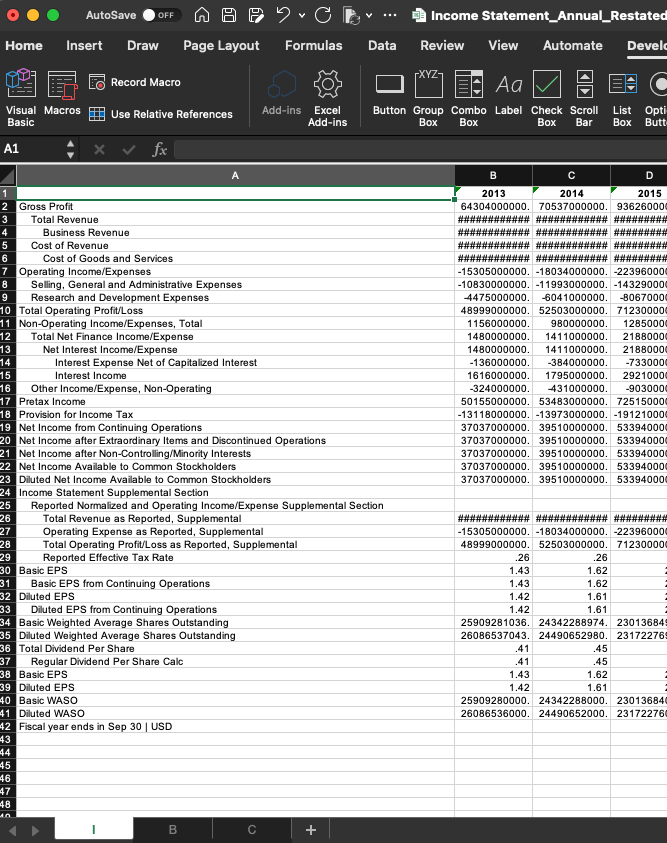Click the 2014 header cell

pyautogui.click(x=571, y=193)
